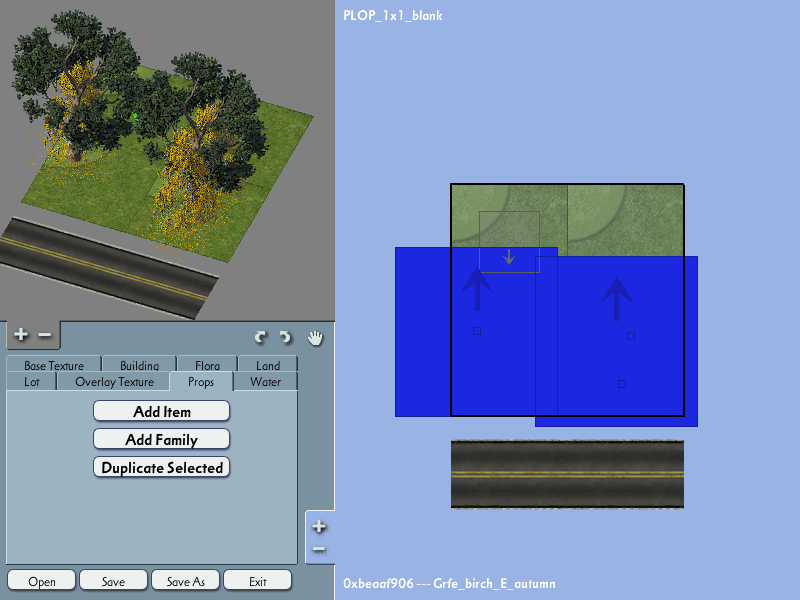Rotate the preview counterclockwise with arrow icon
This screenshot has height=600, width=800.
(285, 337)
